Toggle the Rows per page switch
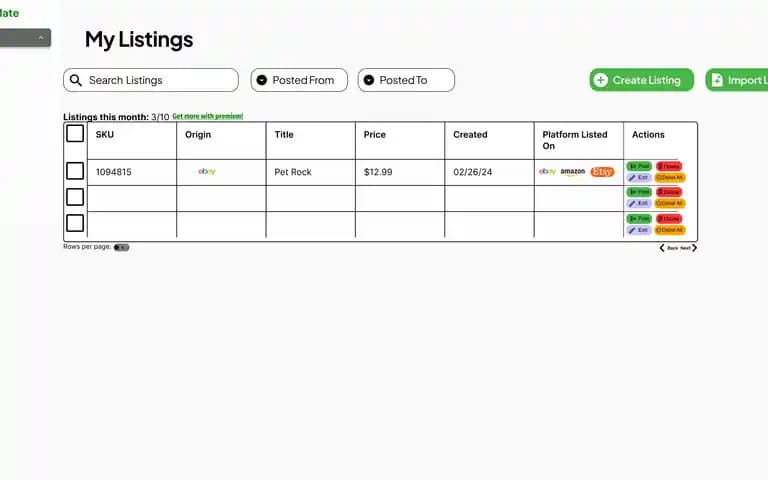This screenshot has width=768, height=480. coord(121,247)
